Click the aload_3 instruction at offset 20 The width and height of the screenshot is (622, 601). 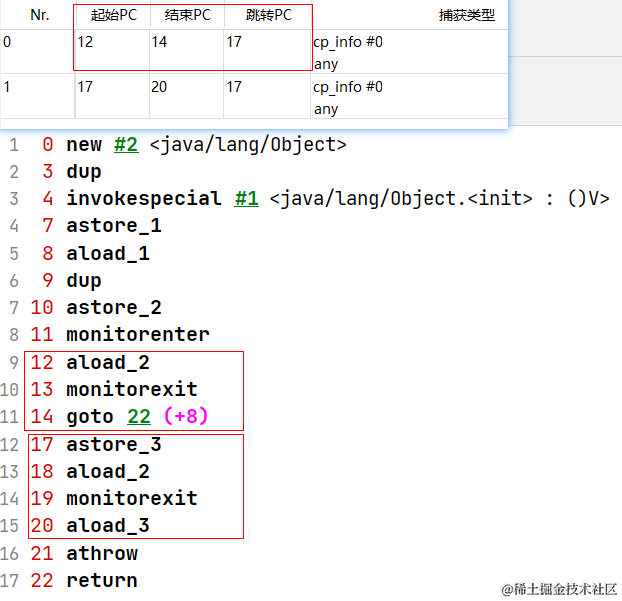[x=108, y=526]
